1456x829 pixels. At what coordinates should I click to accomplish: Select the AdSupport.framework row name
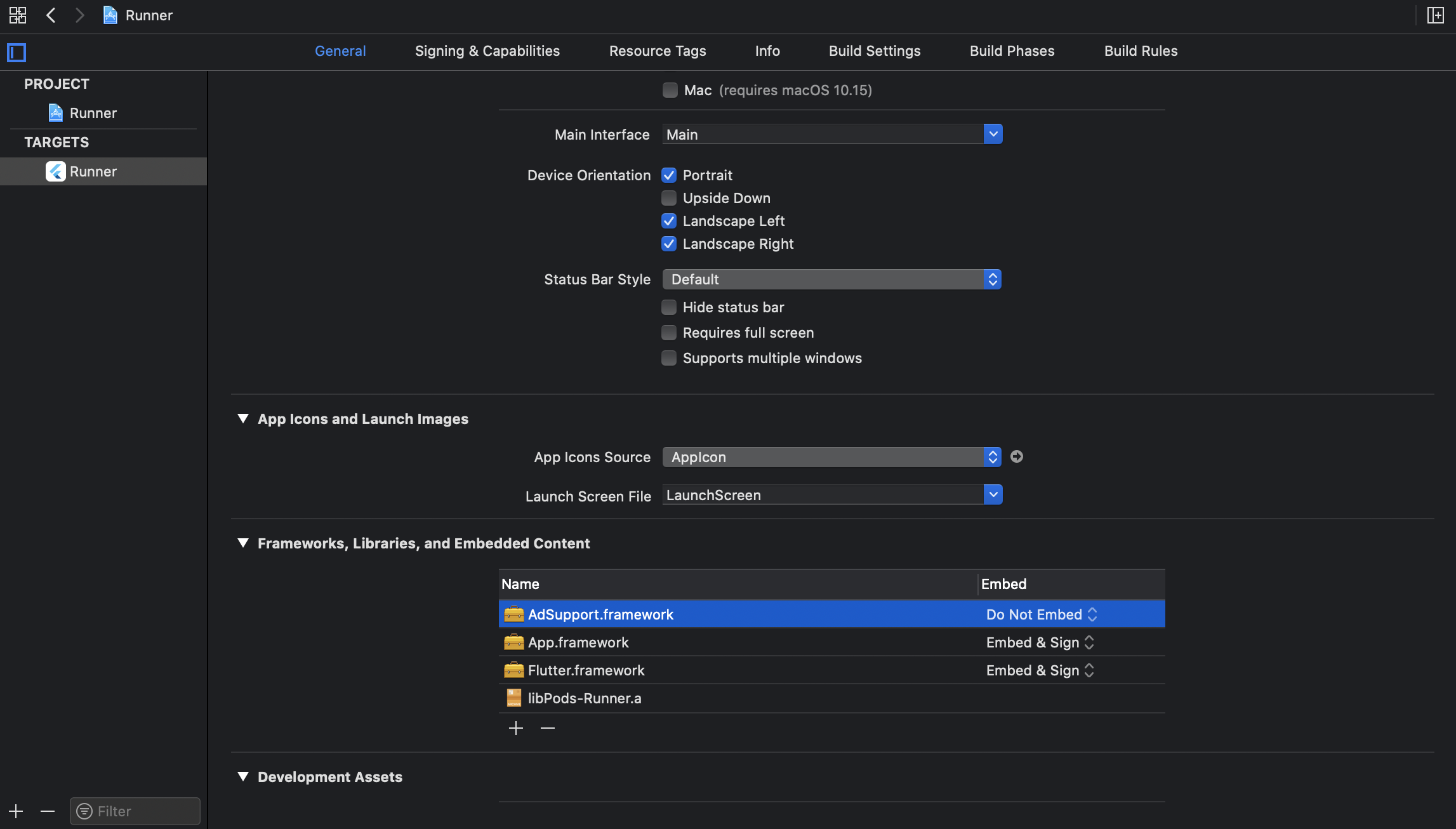pos(600,614)
